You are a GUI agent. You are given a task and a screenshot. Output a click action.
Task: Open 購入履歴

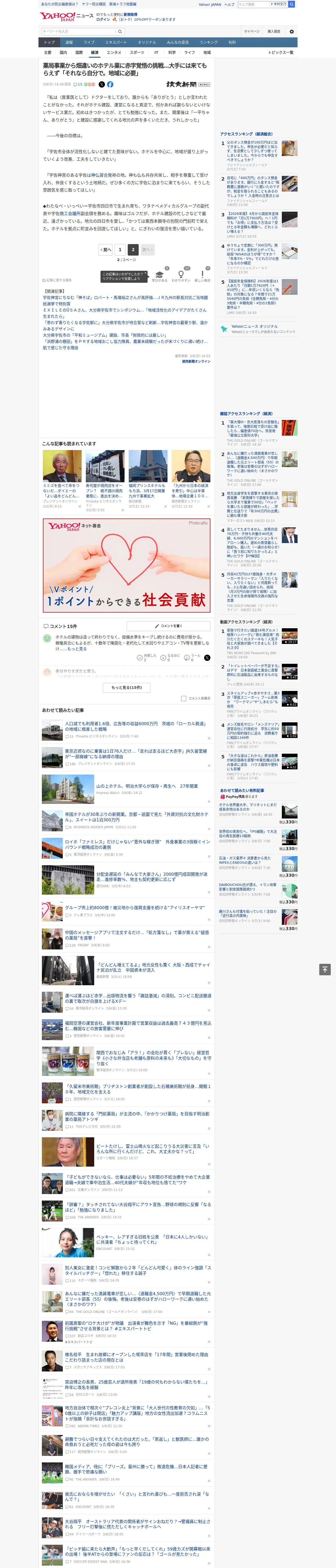click(x=274, y=31)
